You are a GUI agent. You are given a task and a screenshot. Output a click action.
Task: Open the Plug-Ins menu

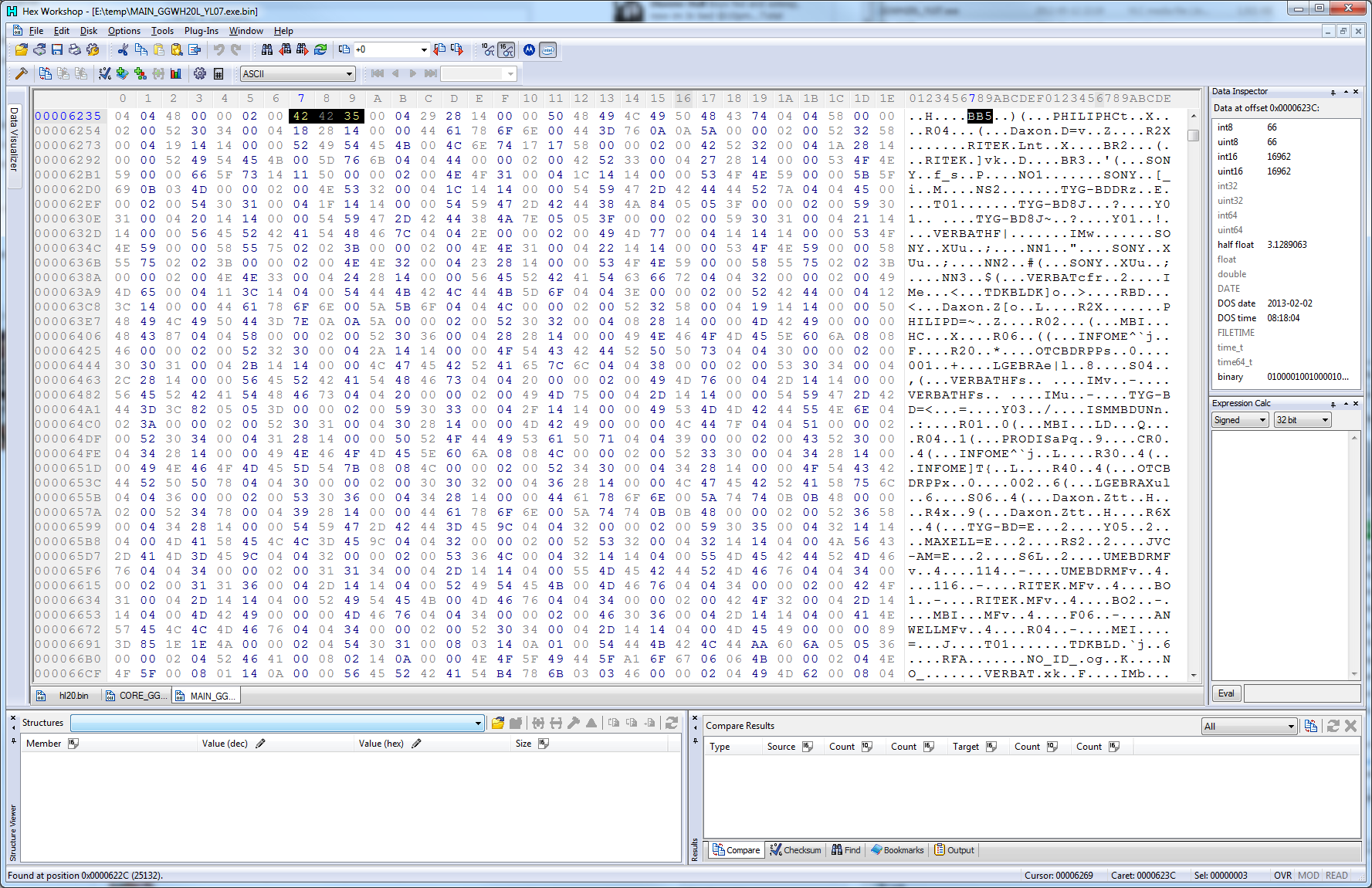pos(202,31)
